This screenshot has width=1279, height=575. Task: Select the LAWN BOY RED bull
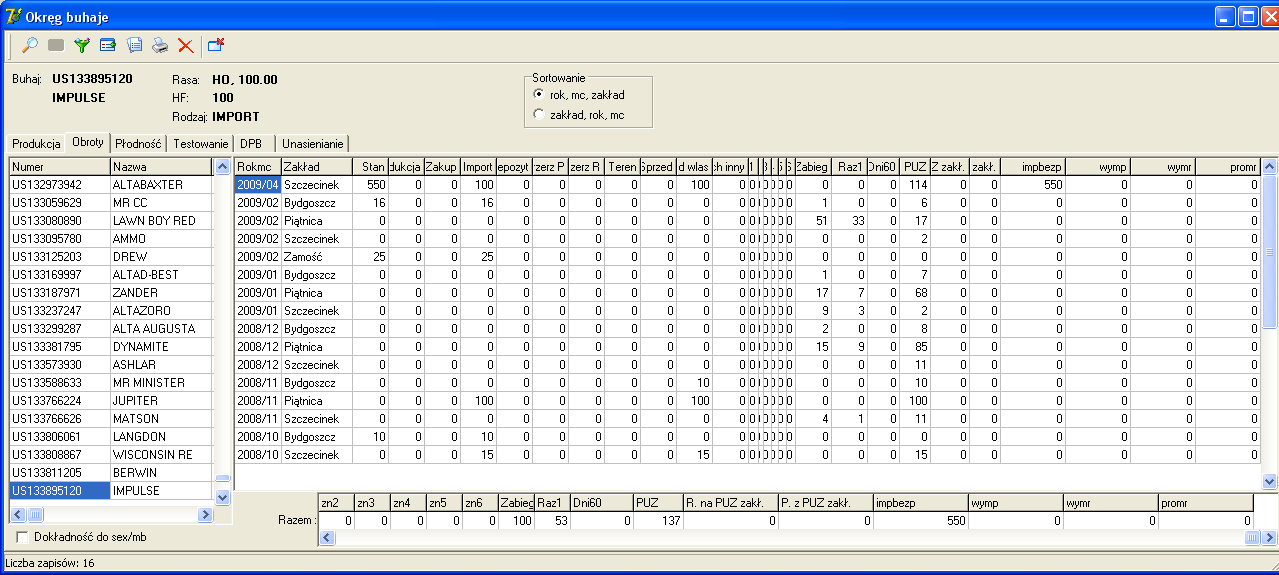point(112,221)
